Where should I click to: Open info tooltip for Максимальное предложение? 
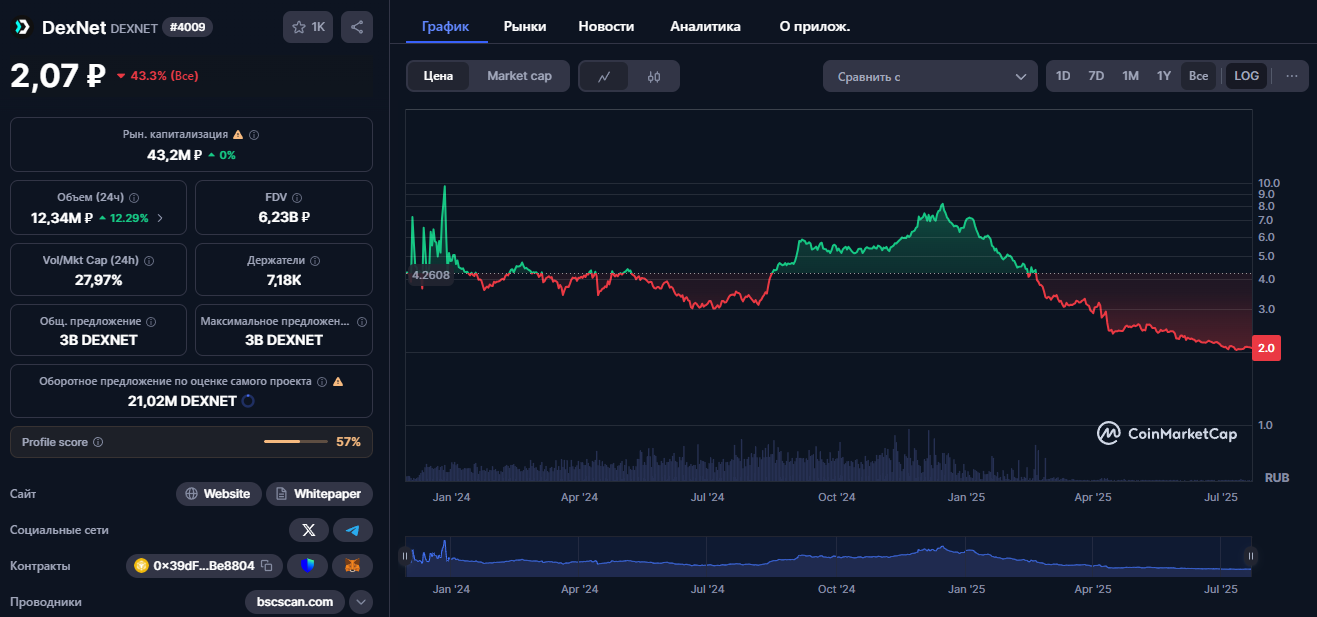(362, 322)
